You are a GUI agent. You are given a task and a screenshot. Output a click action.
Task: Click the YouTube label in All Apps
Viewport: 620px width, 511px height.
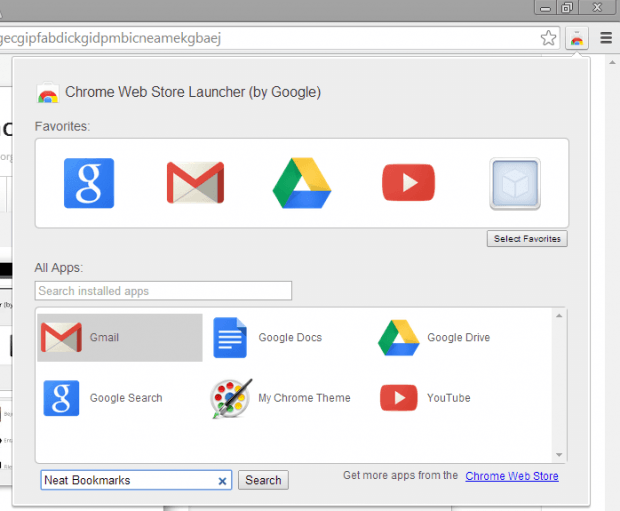pos(448,398)
